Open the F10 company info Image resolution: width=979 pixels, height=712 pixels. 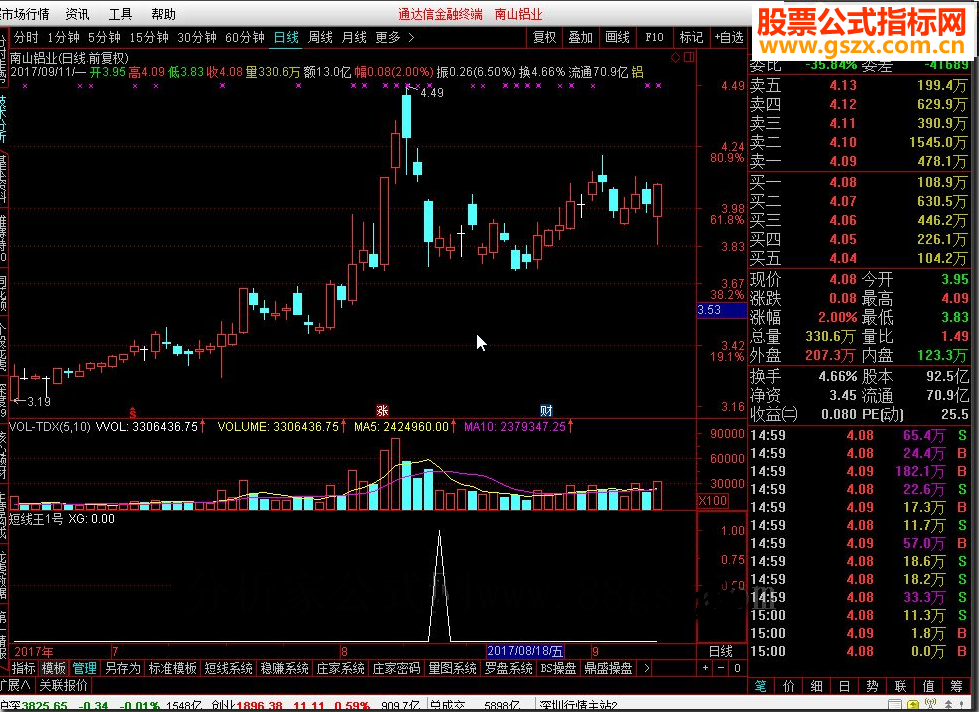pos(654,37)
